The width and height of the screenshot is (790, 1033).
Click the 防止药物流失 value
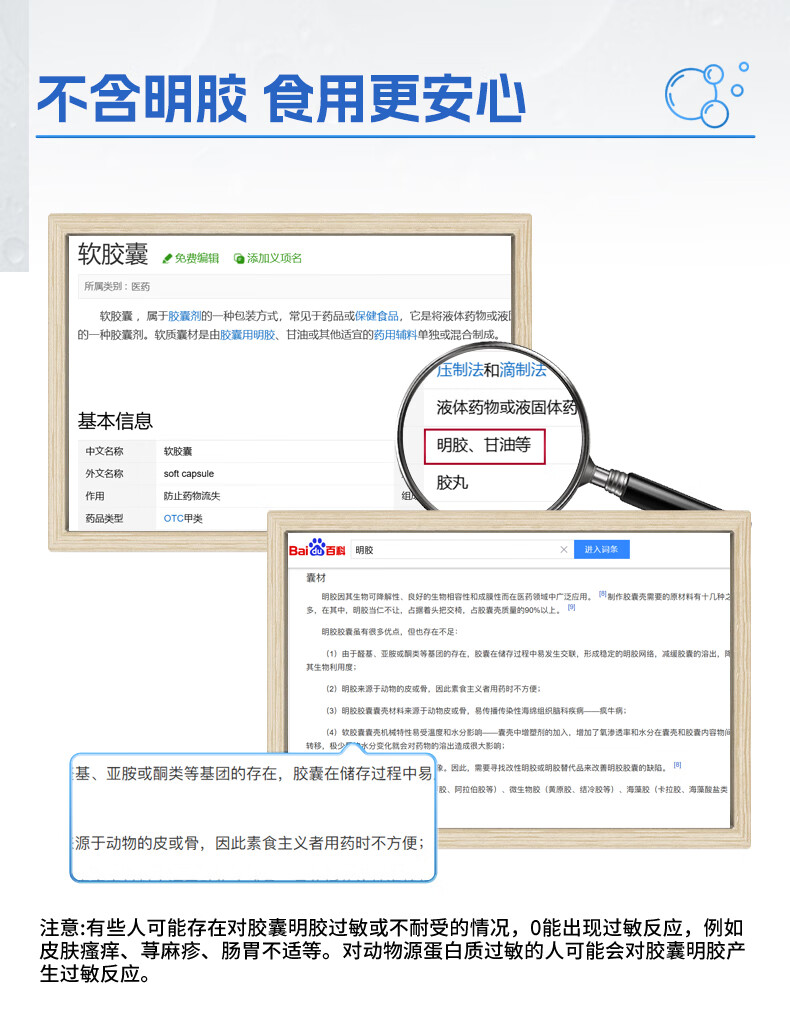coord(192,496)
